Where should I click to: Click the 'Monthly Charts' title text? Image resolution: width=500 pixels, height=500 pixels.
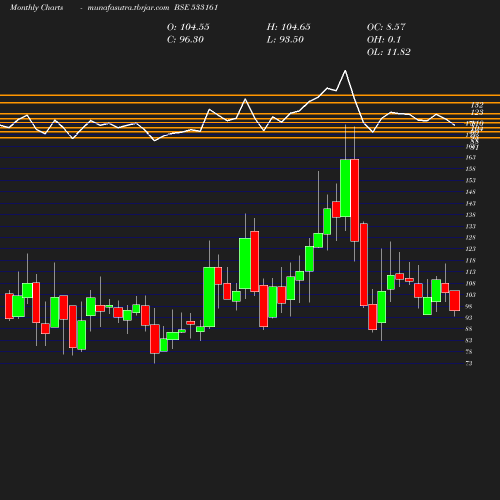click(x=36, y=7)
